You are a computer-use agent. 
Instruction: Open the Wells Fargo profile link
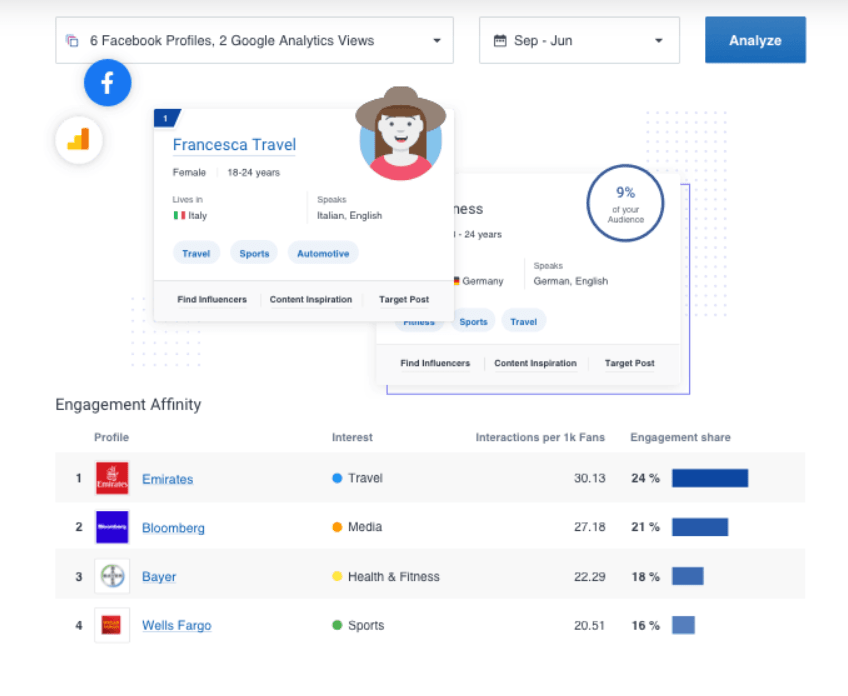coord(176,625)
